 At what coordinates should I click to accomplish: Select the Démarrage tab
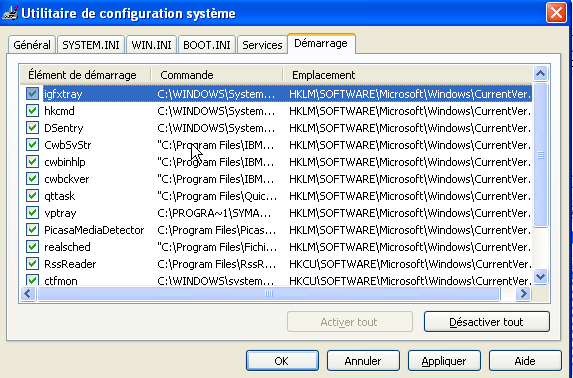click(x=321, y=44)
